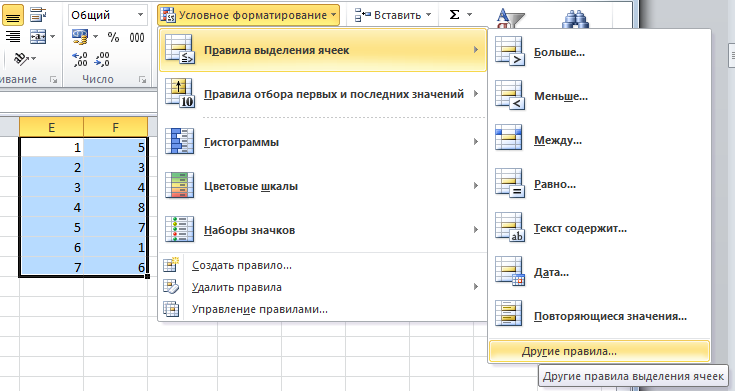Expand arrow for Удалить правила

(x=476, y=286)
